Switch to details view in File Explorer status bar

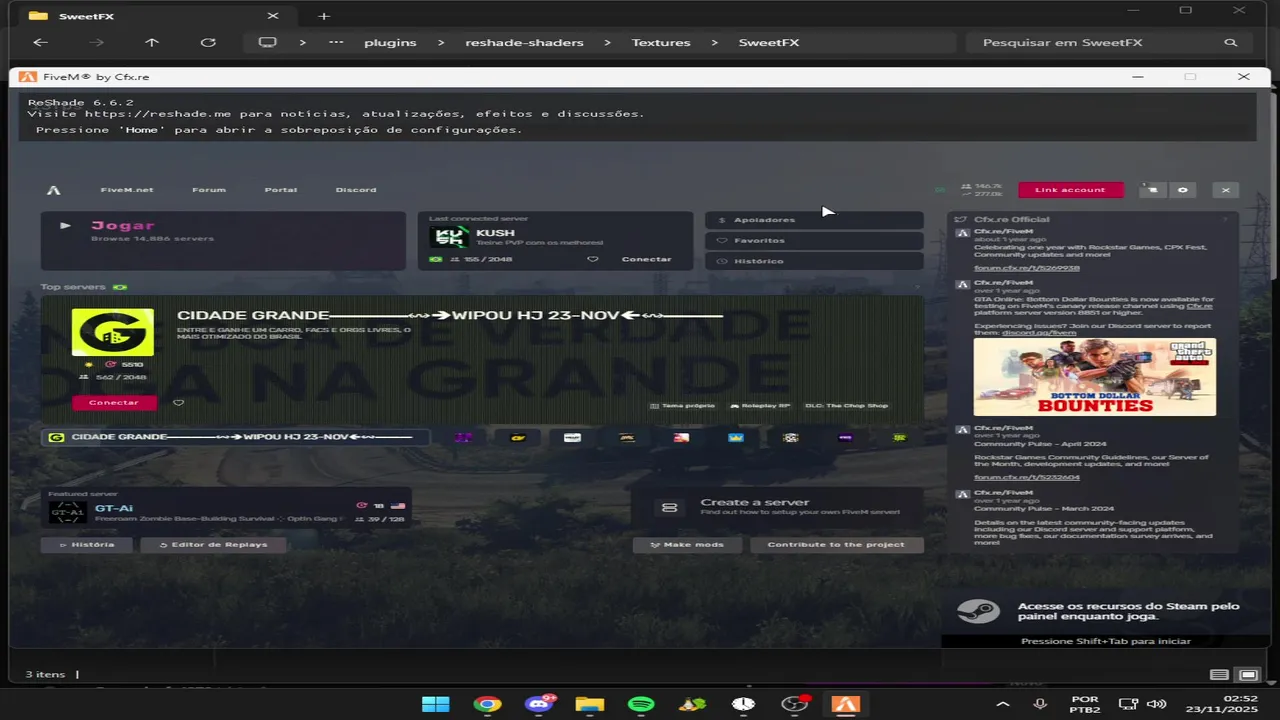coord(1219,675)
